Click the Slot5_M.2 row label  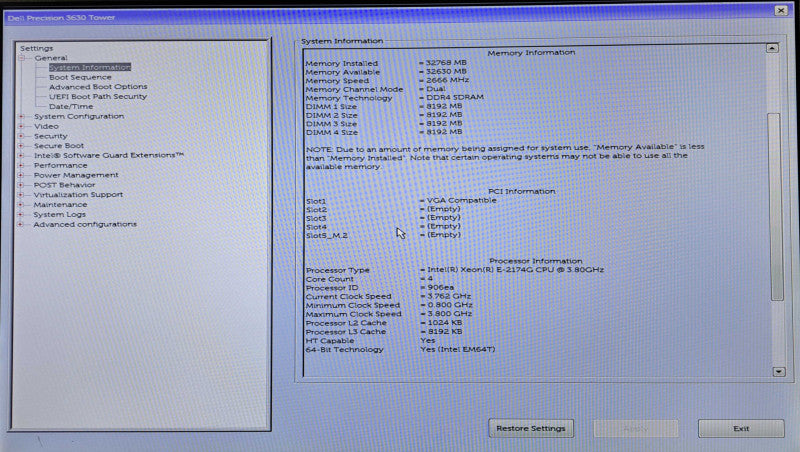327,236
